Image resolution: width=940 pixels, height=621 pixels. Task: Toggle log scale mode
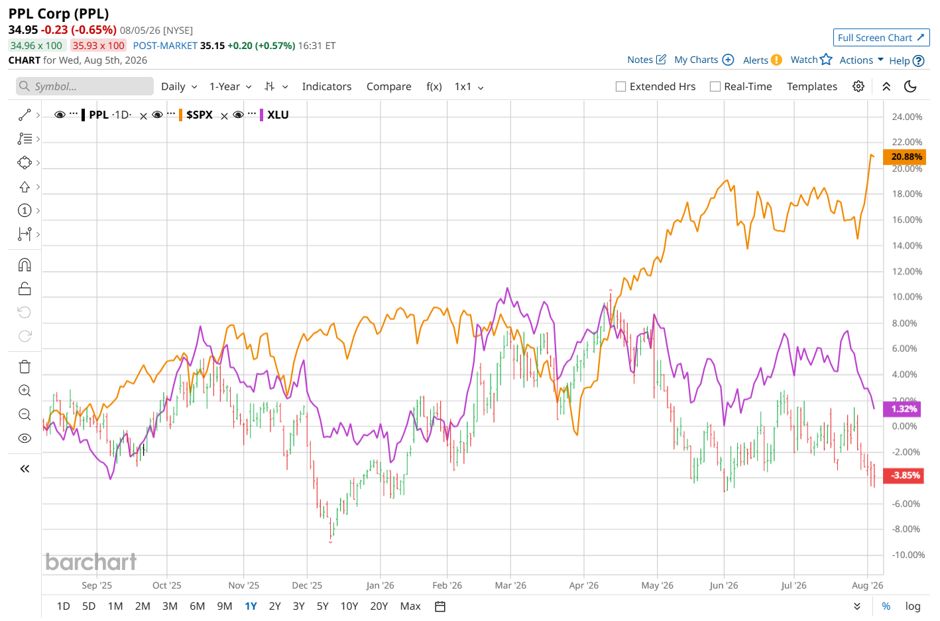(x=912, y=607)
